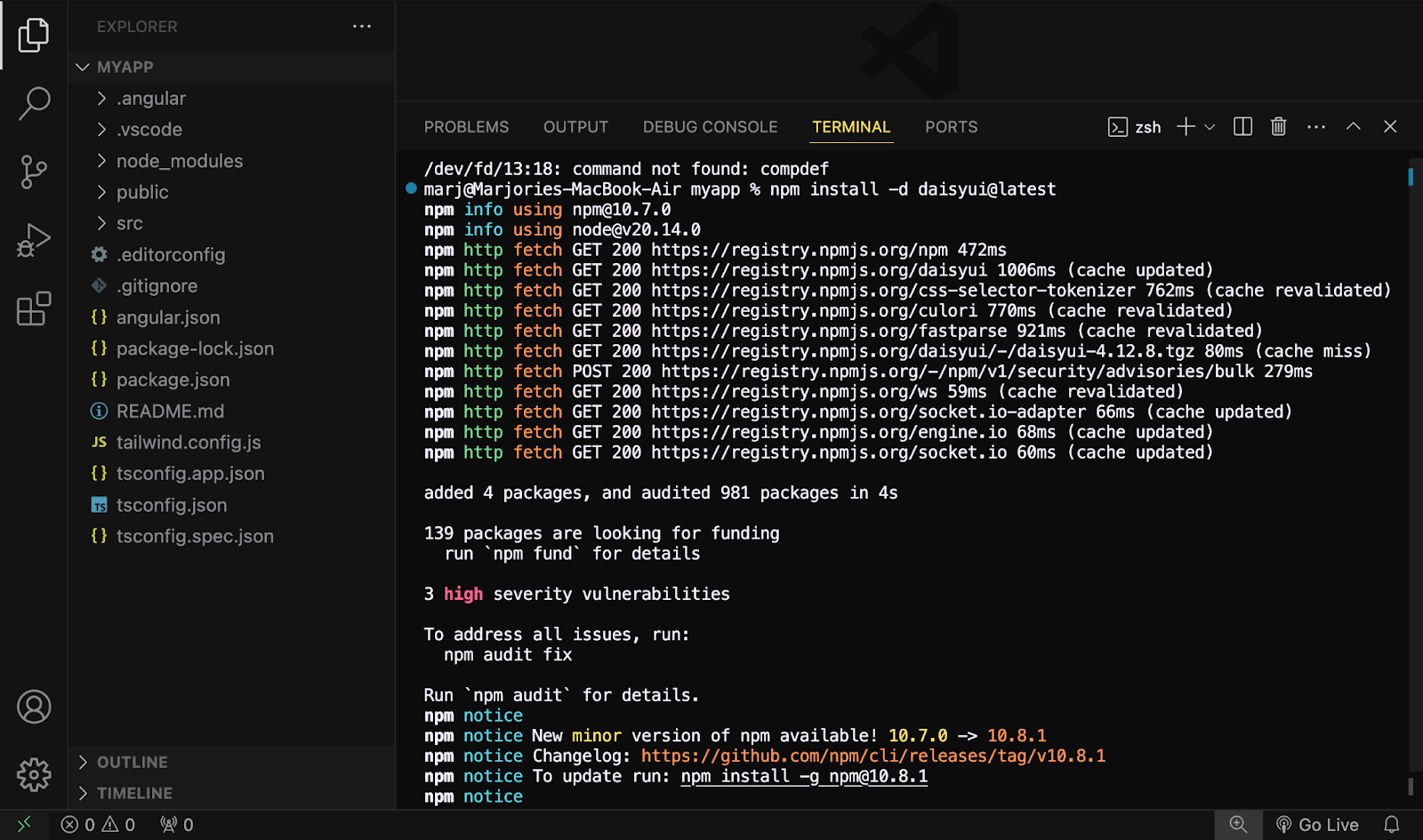Open the Search view in activity bar
This screenshot has width=1423, height=840.
[34, 103]
